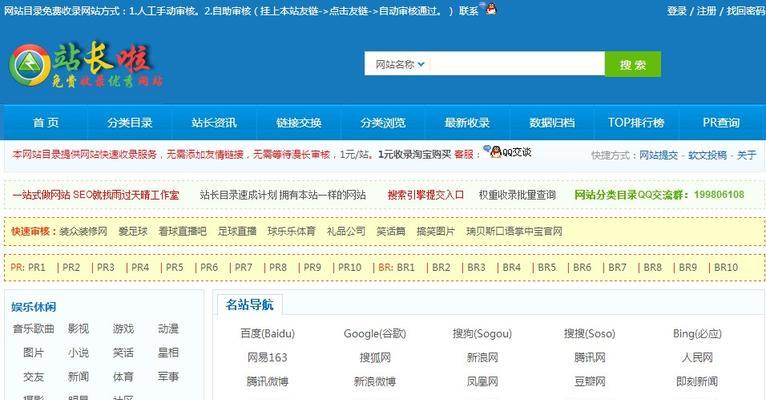Filter by PR10
The height and width of the screenshot is (400, 766).
pyautogui.click(x=350, y=267)
